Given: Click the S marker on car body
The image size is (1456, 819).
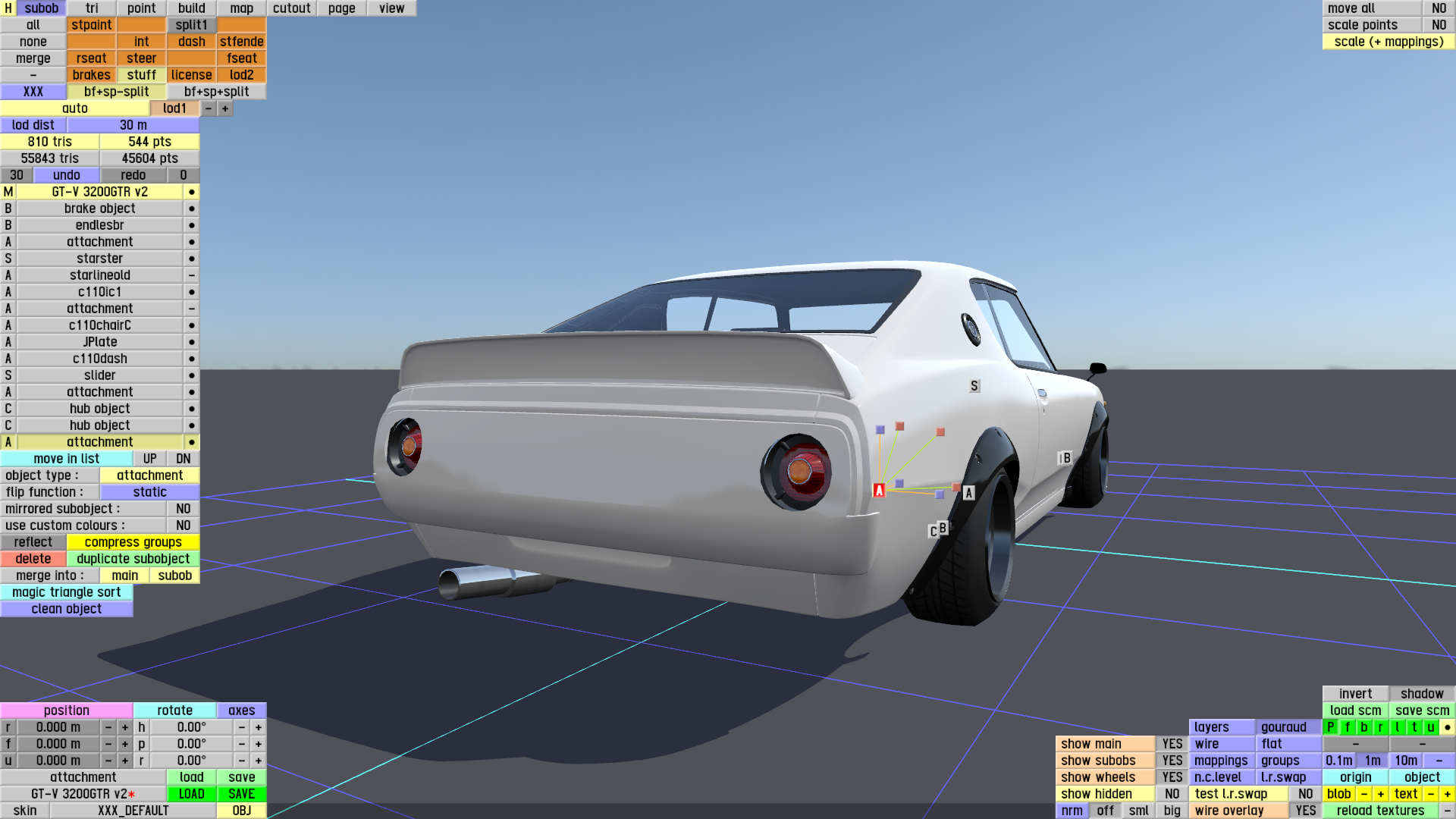Looking at the screenshot, I should pos(974,386).
